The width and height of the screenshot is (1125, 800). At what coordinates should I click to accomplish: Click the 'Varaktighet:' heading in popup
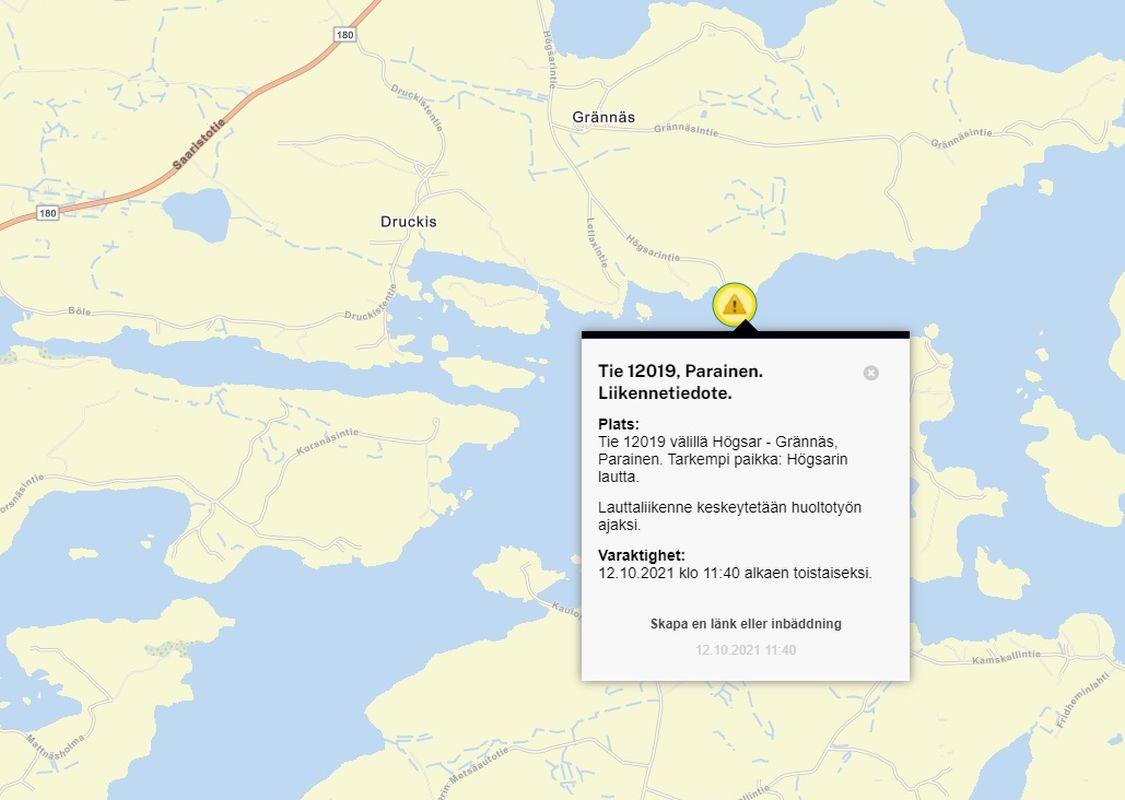point(641,555)
